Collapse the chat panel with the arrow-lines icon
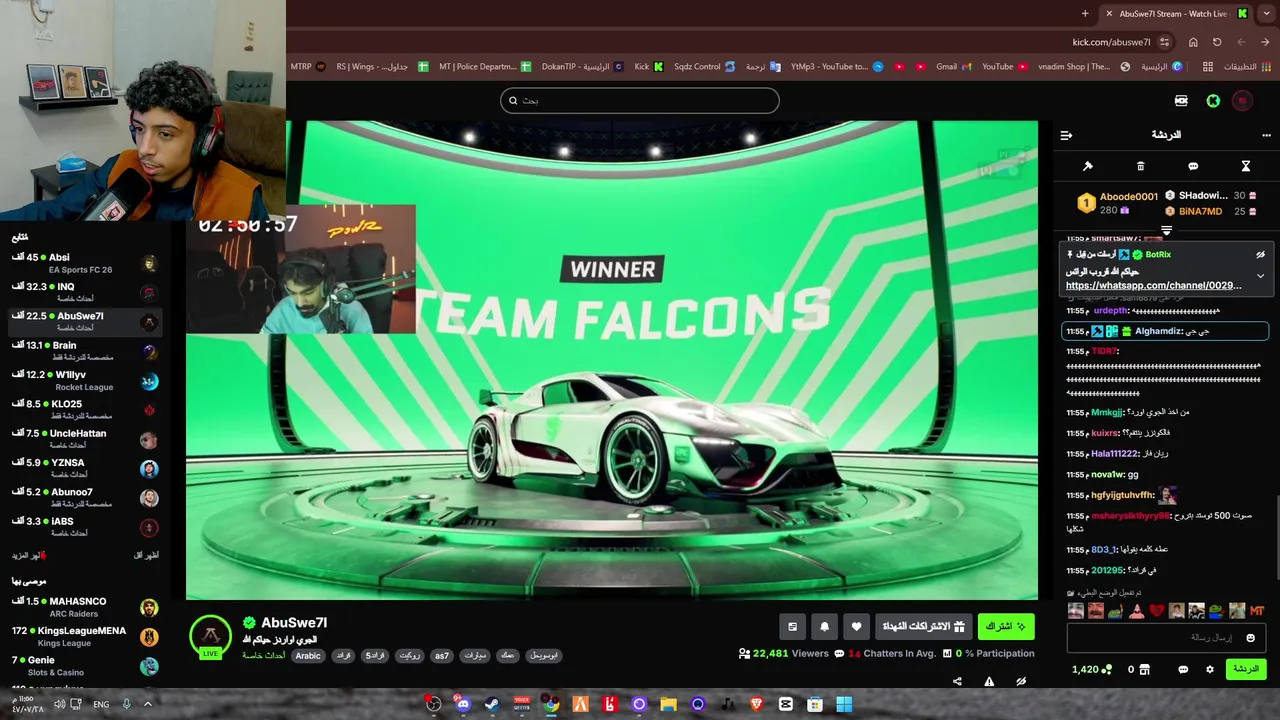Screen dimensions: 1280x720 click(1066, 135)
